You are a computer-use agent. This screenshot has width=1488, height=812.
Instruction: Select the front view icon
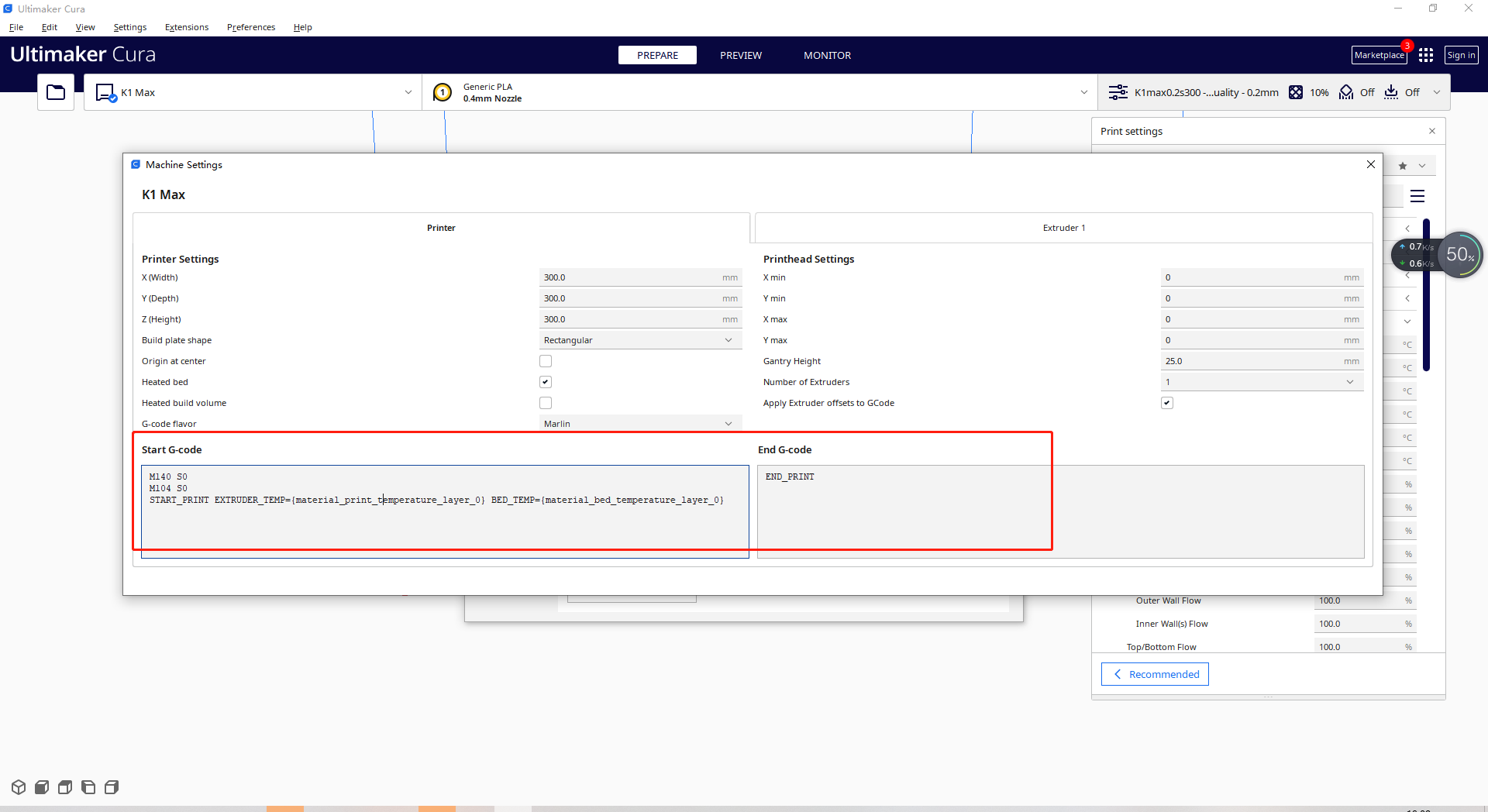click(42, 787)
